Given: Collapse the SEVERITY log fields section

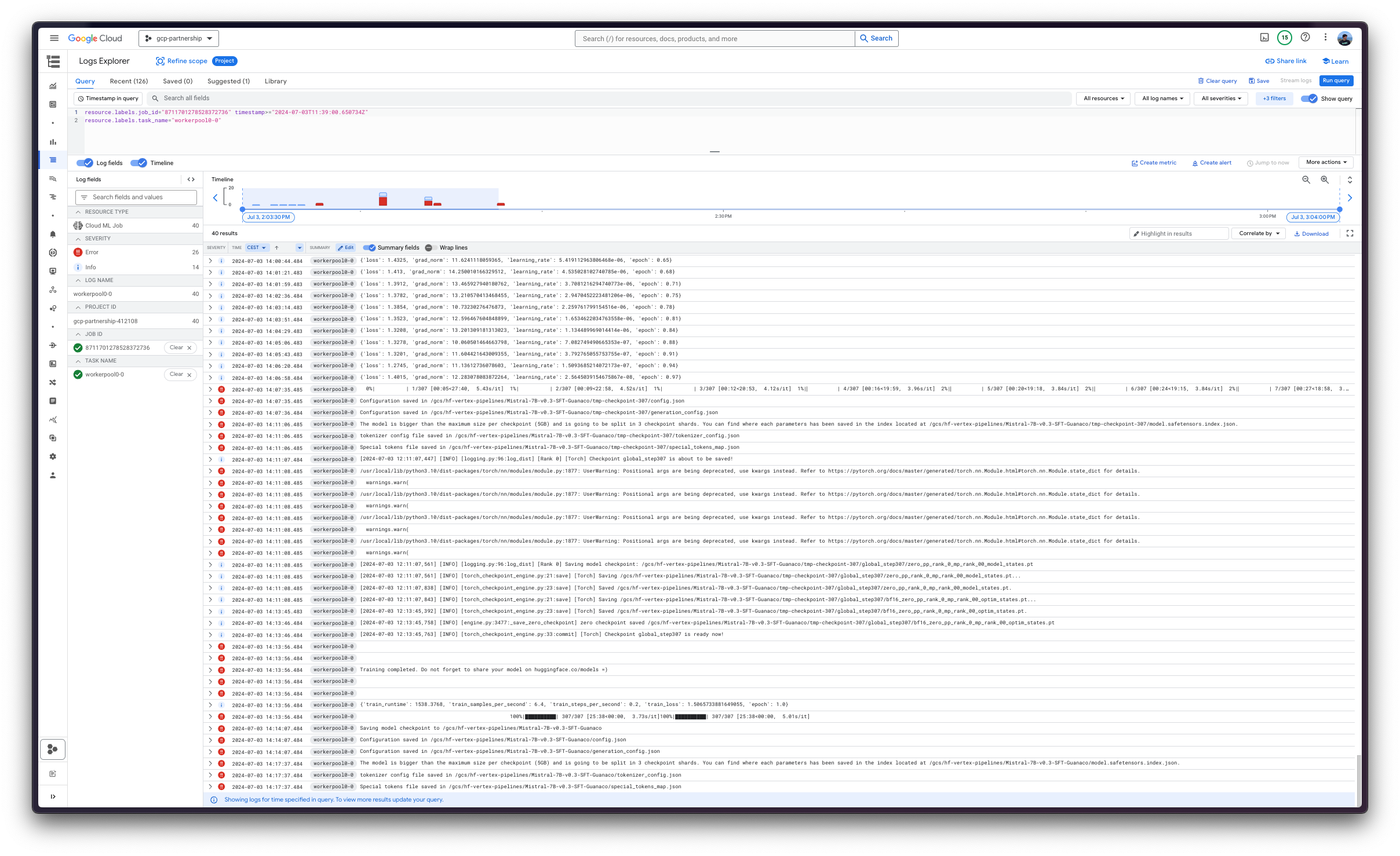Looking at the screenshot, I should (x=78, y=239).
